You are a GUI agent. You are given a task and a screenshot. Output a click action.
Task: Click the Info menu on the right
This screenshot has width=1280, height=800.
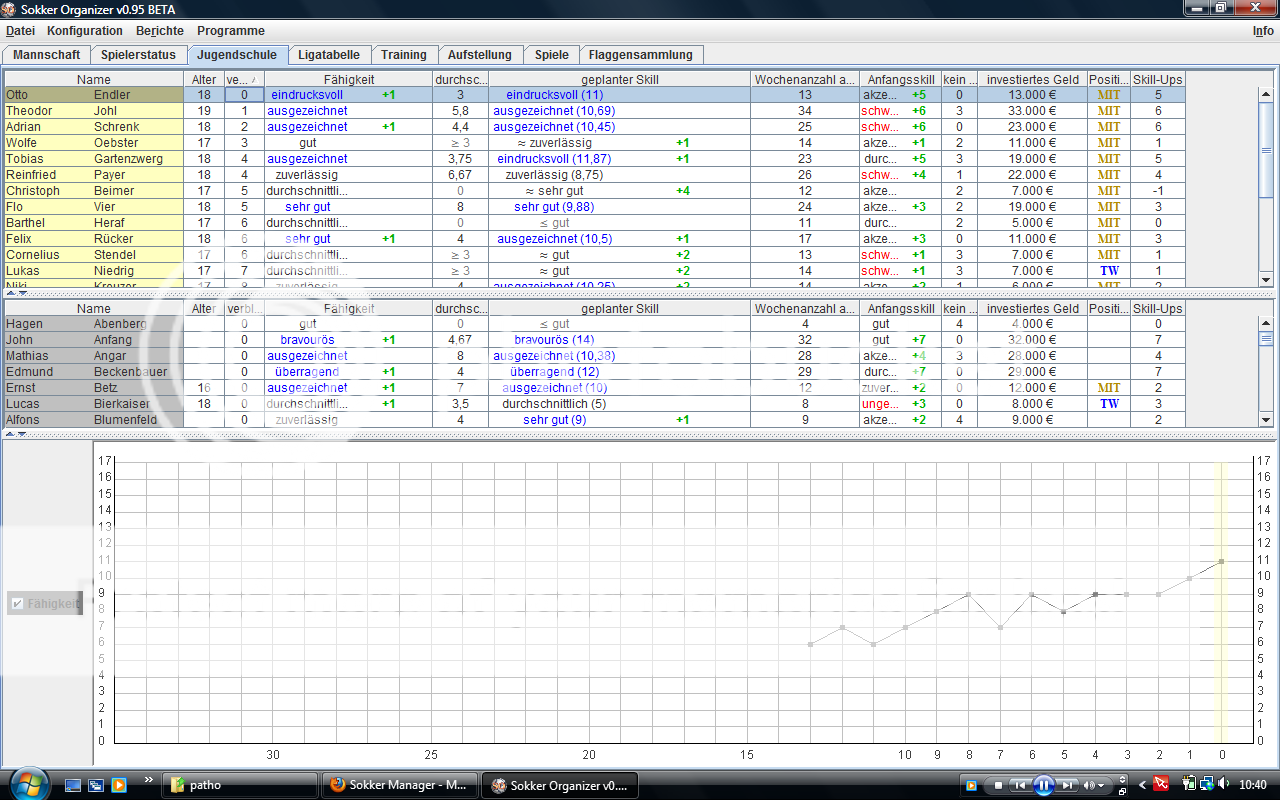point(1263,31)
